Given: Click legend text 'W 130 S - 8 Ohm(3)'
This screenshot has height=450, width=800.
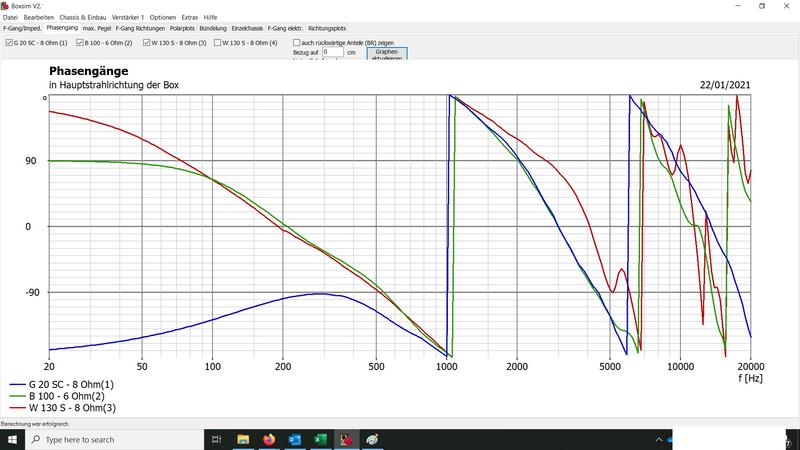Looking at the screenshot, I should point(72,408).
